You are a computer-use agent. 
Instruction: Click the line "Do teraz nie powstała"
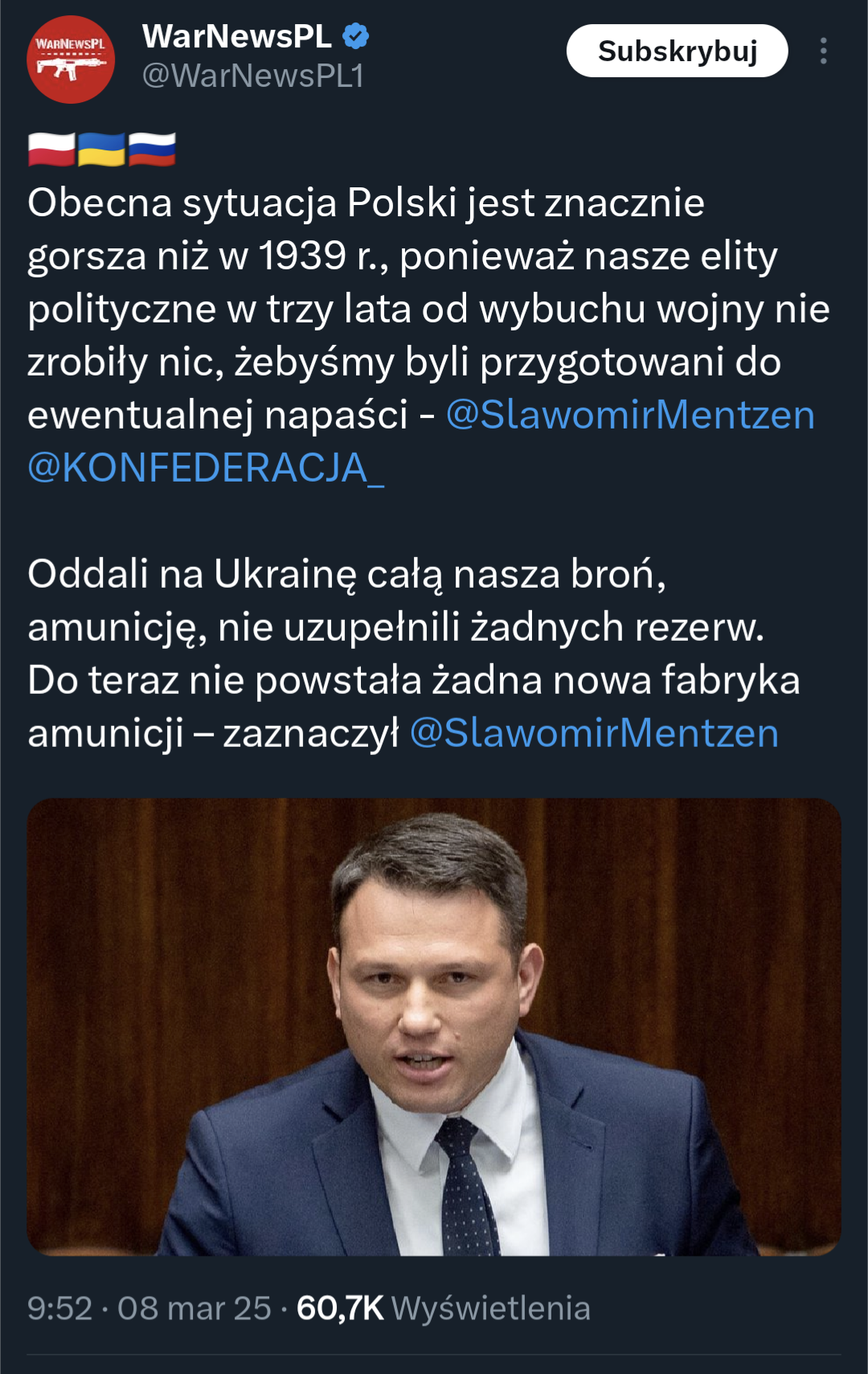click(413, 680)
